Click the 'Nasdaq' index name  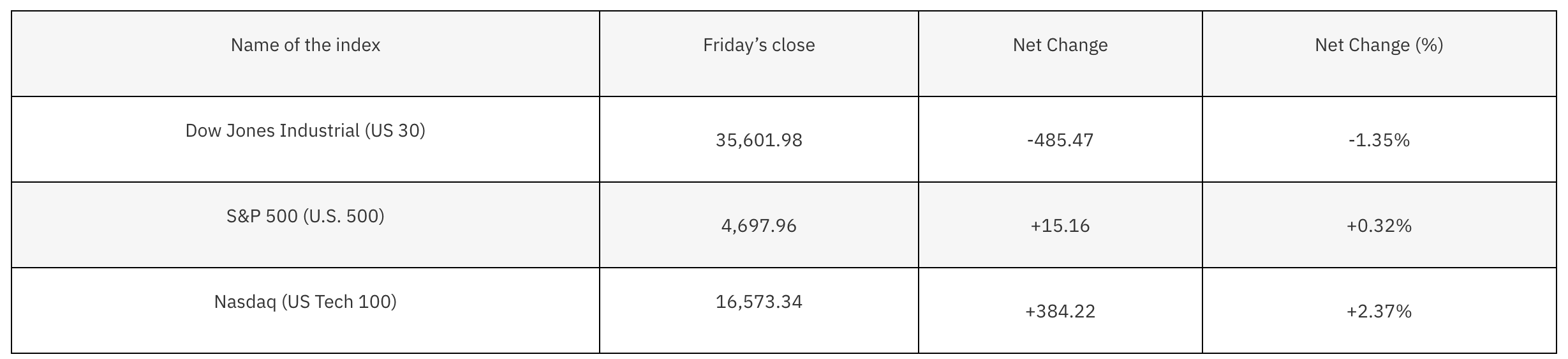[245, 302]
